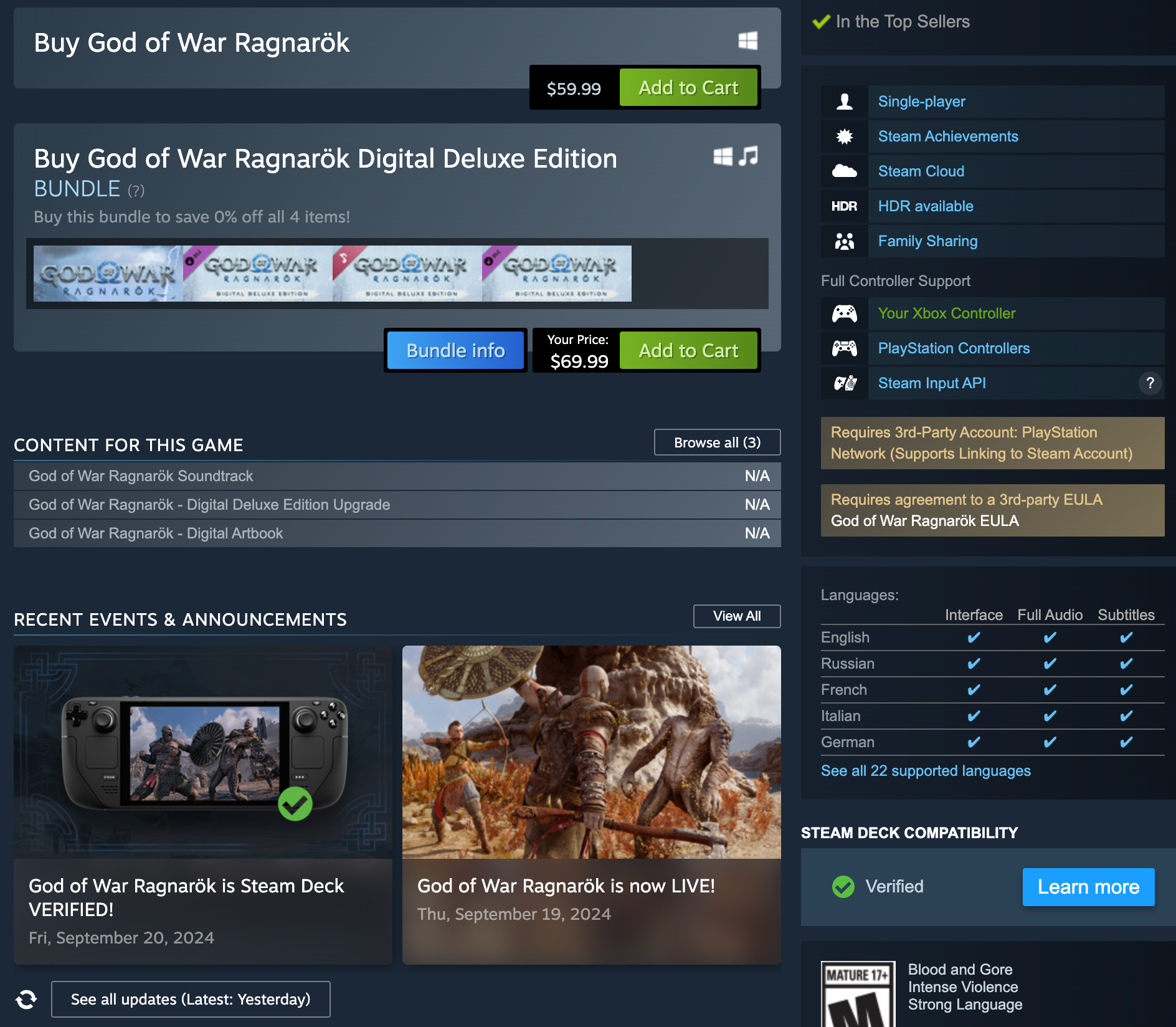Click the HDR icon

845,206
